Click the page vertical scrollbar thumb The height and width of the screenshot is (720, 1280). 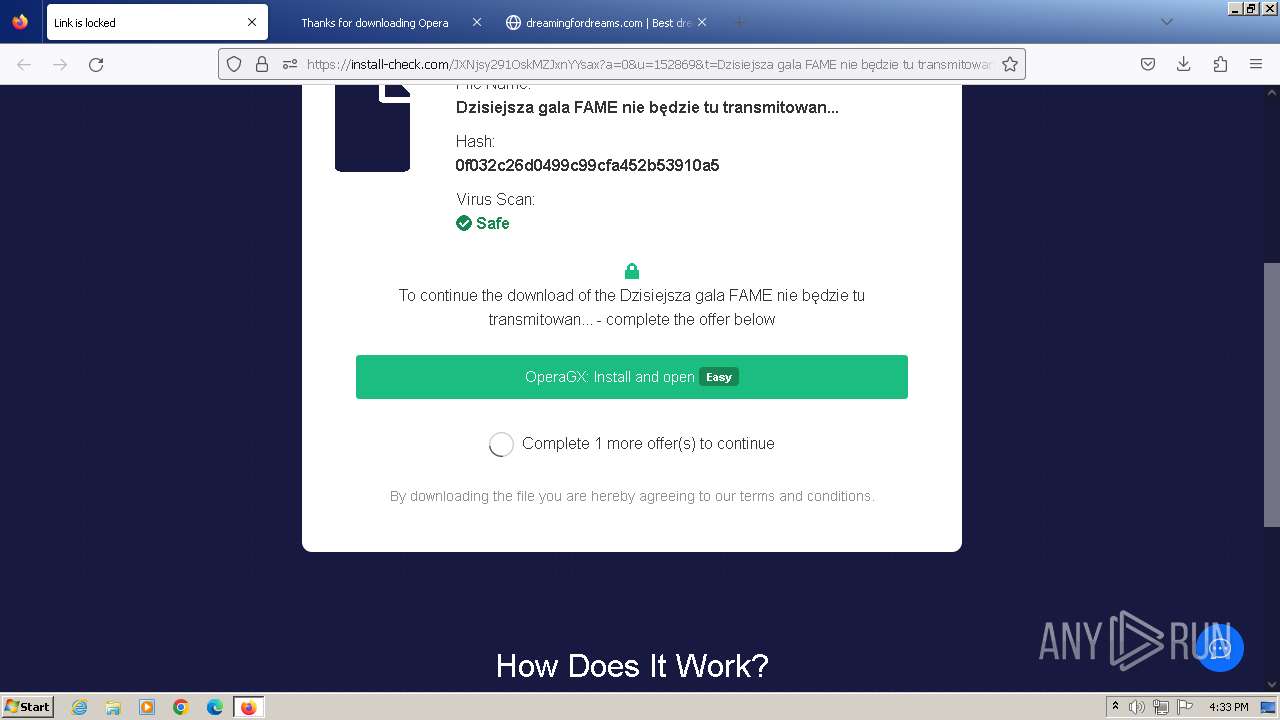click(1271, 394)
